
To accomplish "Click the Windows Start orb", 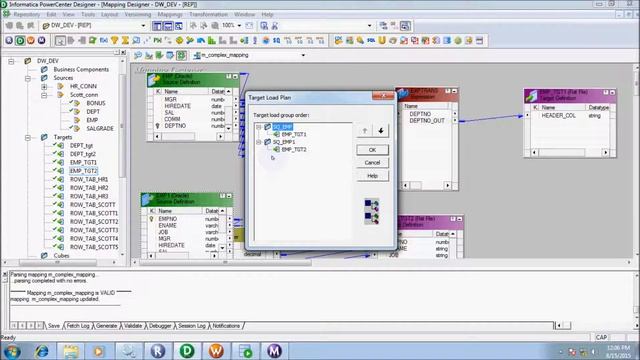I will pos(12,351).
